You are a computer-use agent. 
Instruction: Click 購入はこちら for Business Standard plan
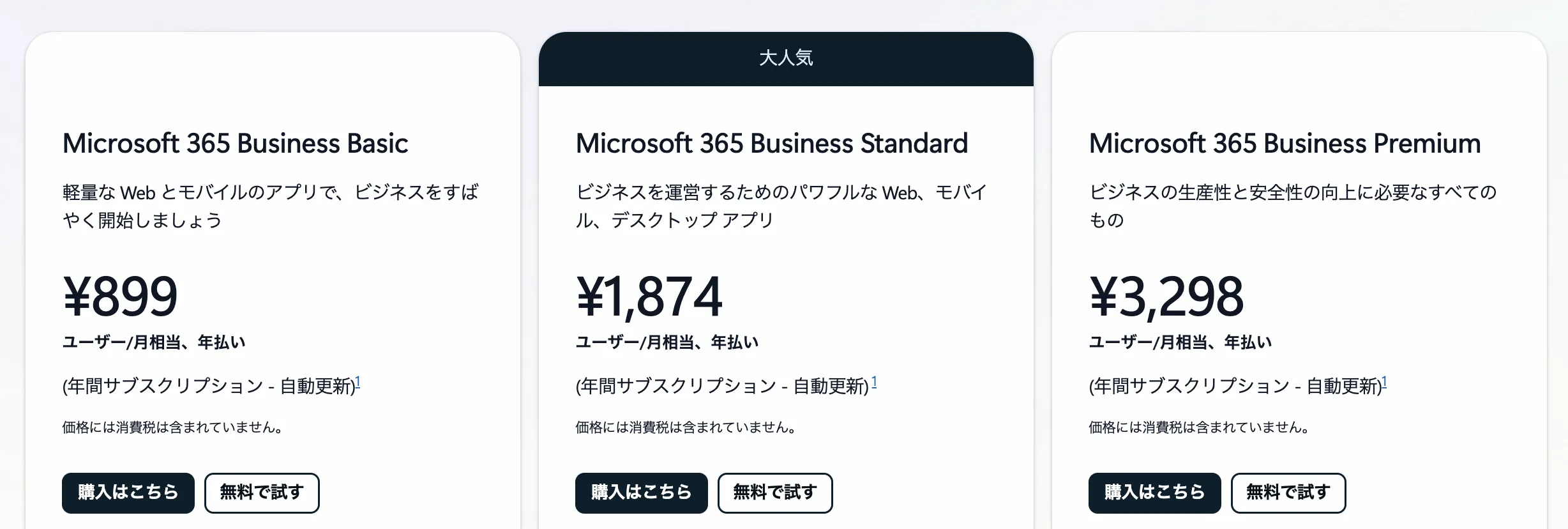coord(642,493)
